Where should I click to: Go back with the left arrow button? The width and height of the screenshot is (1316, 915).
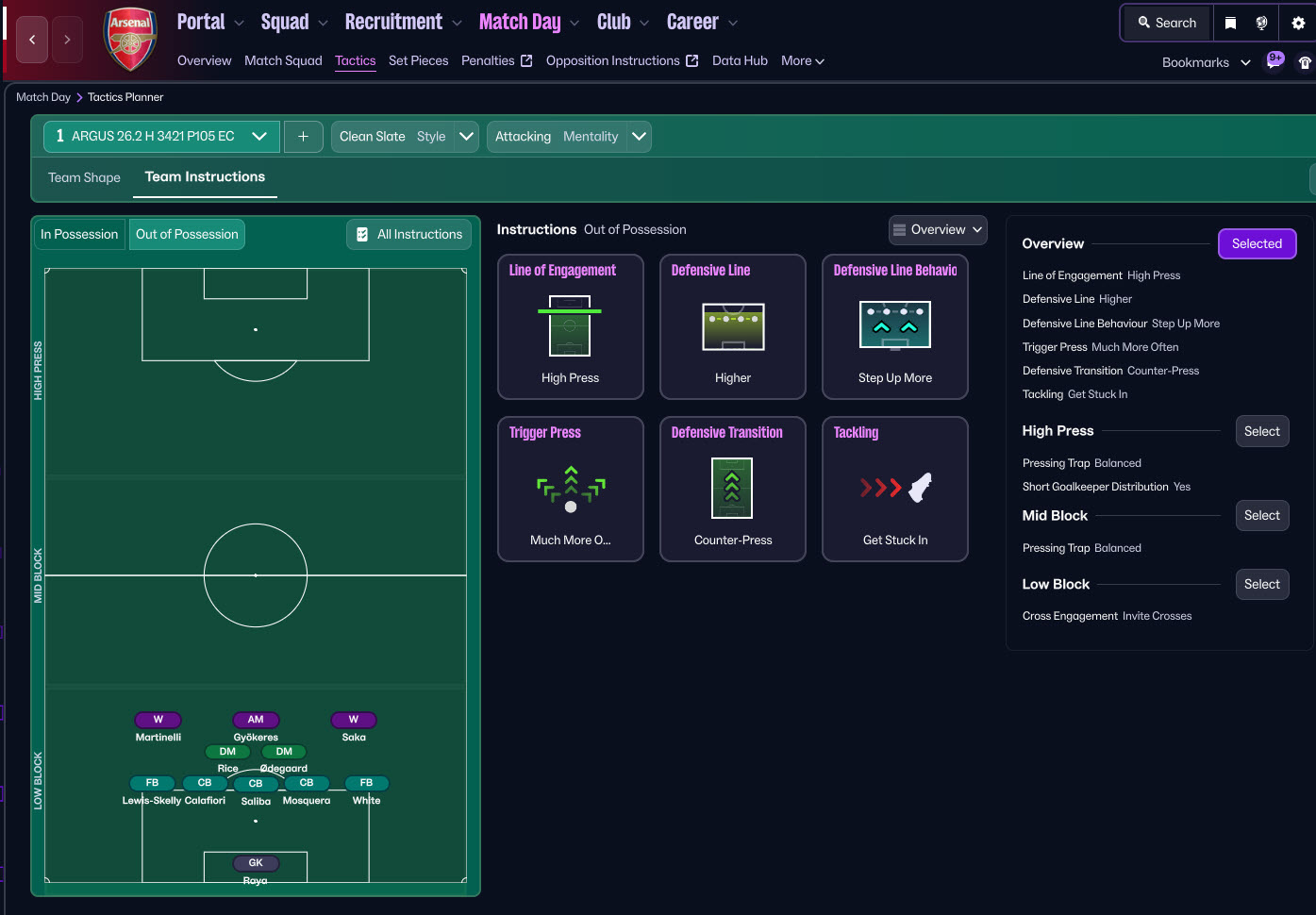click(x=32, y=40)
